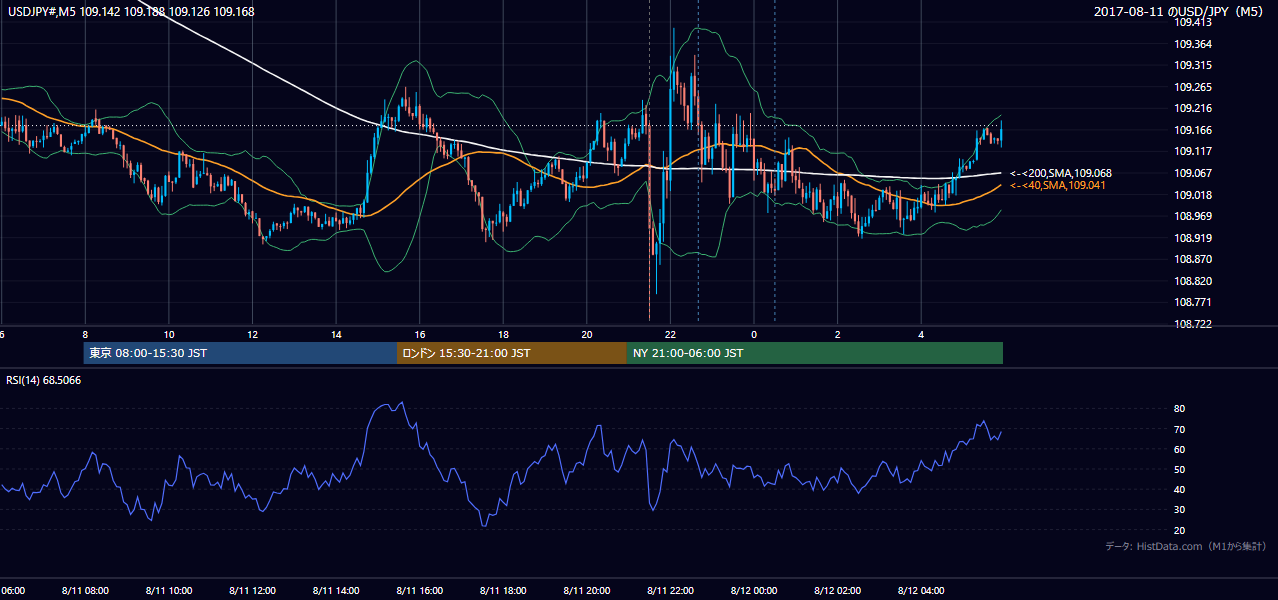This screenshot has height=600, width=1278.
Task: Click the bottom time label 8/11 22:00
Action: pyautogui.click(x=670, y=591)
